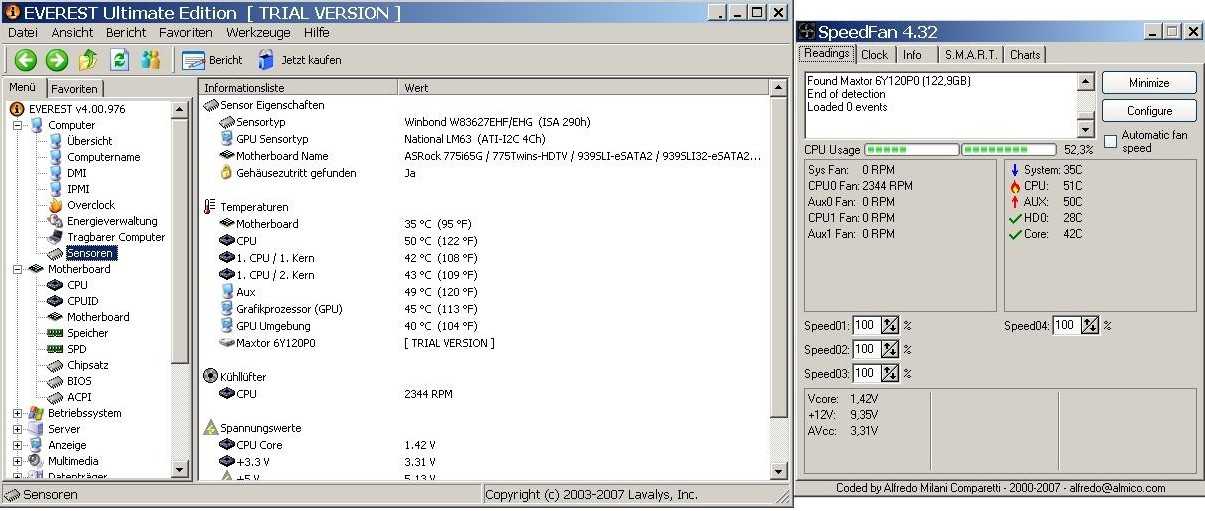1205x511 pixels.
Task: Click the Speed01 value field
Action: click(x=865, y=325)
